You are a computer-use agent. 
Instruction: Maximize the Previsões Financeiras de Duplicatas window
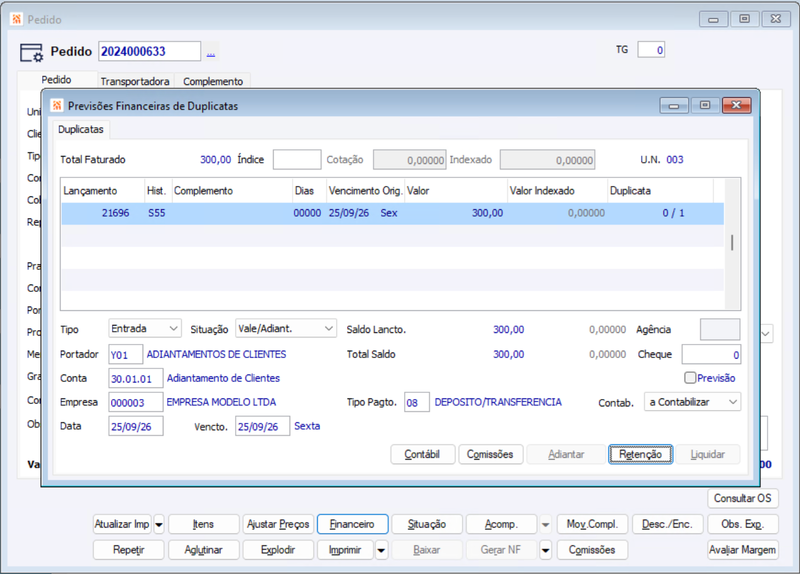705,105
